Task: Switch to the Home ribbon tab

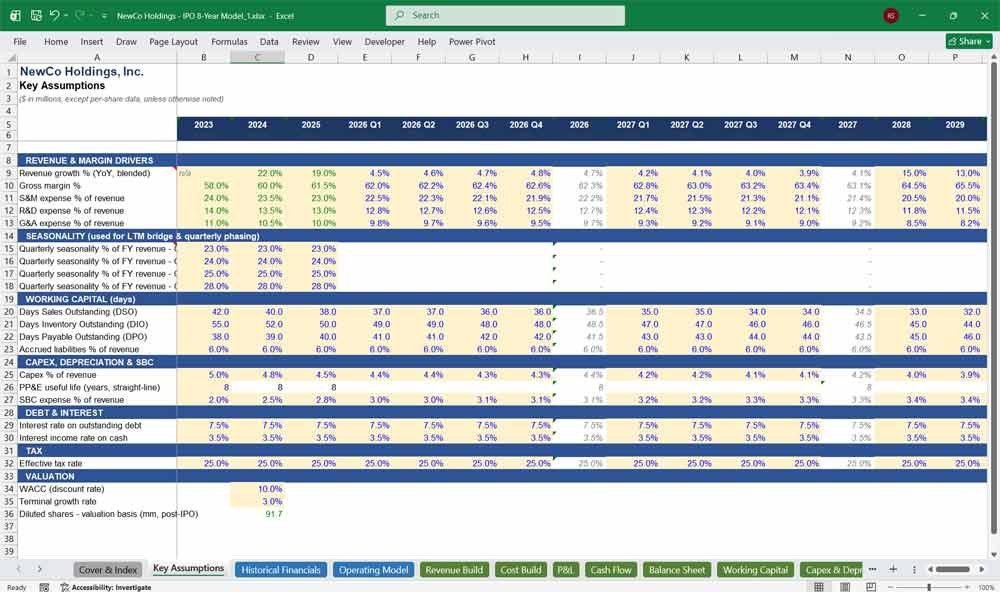Action: pos(56,41)
